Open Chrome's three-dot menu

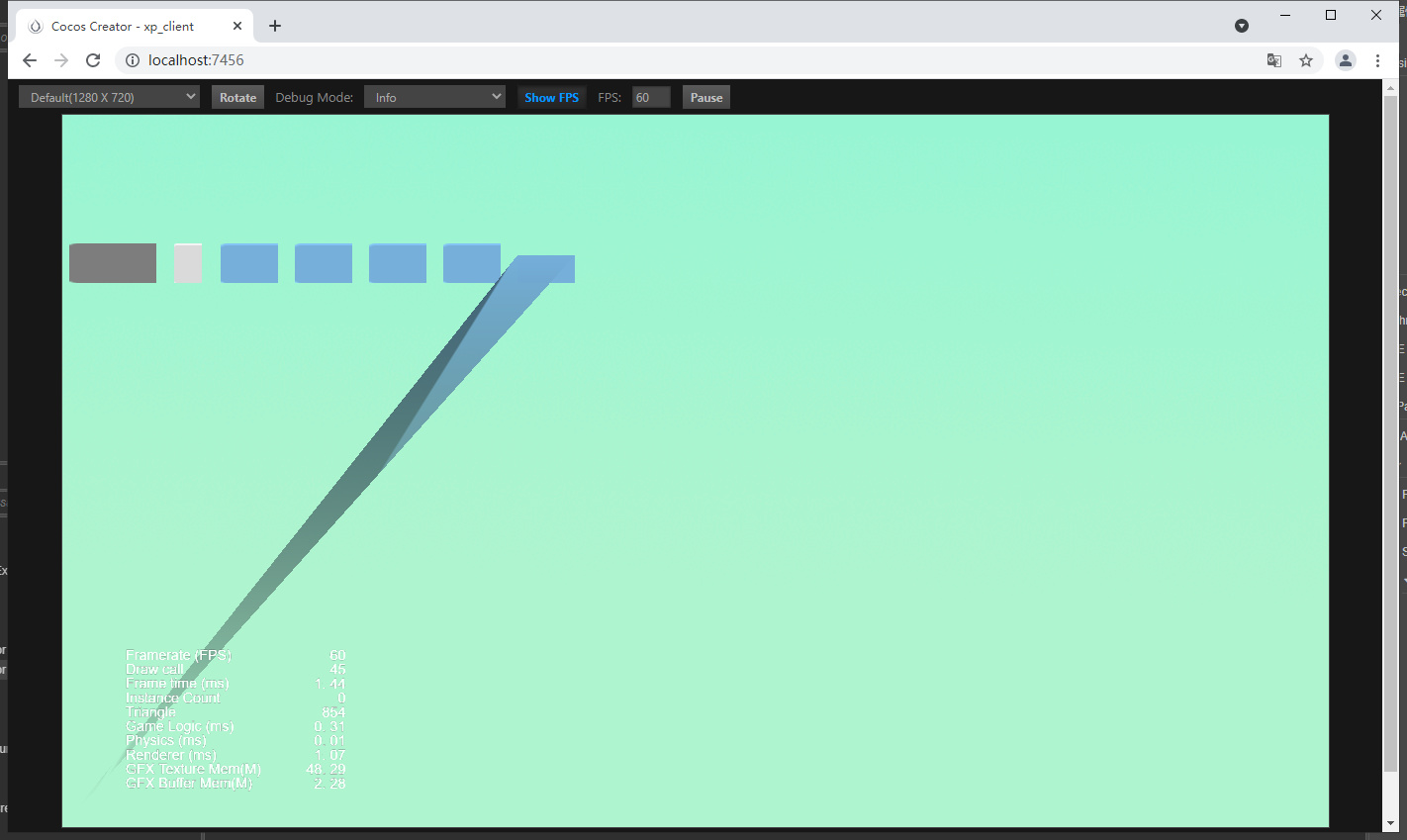pos(1377,60)
